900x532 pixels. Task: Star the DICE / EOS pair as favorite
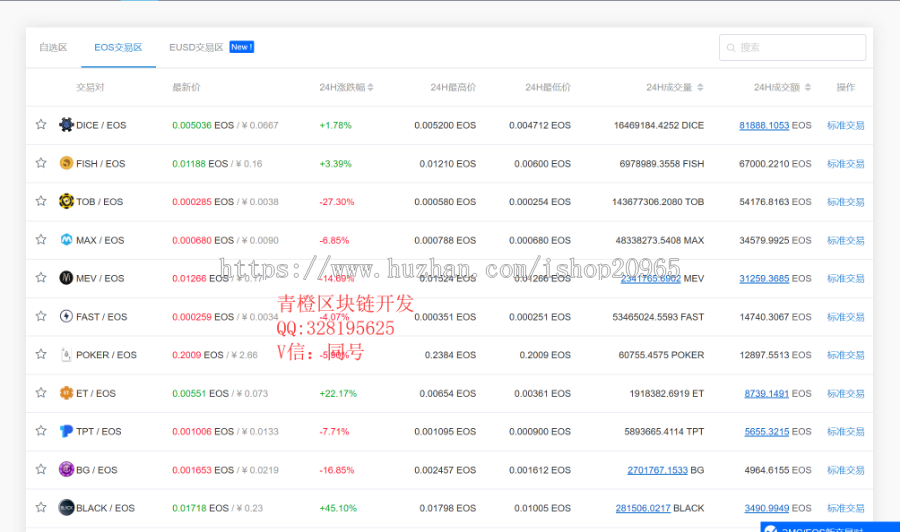click(x=41, y=125)
